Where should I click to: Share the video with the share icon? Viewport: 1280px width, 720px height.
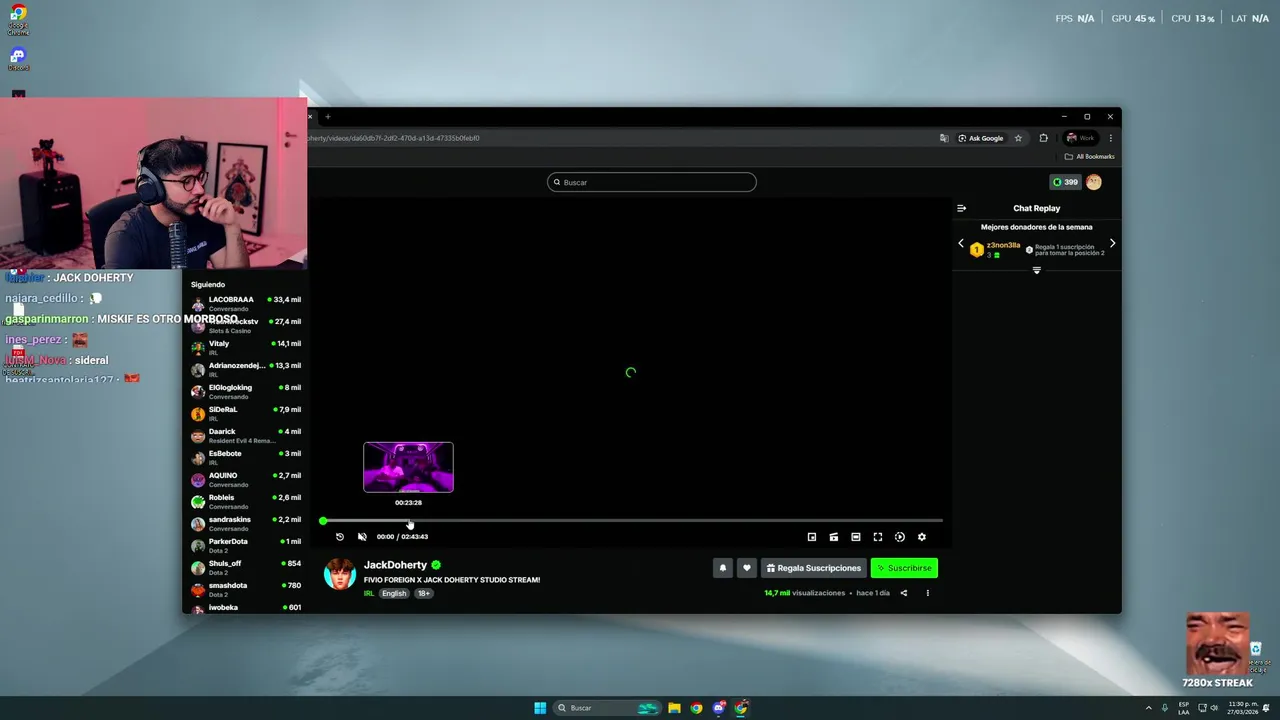click(904, 593)
